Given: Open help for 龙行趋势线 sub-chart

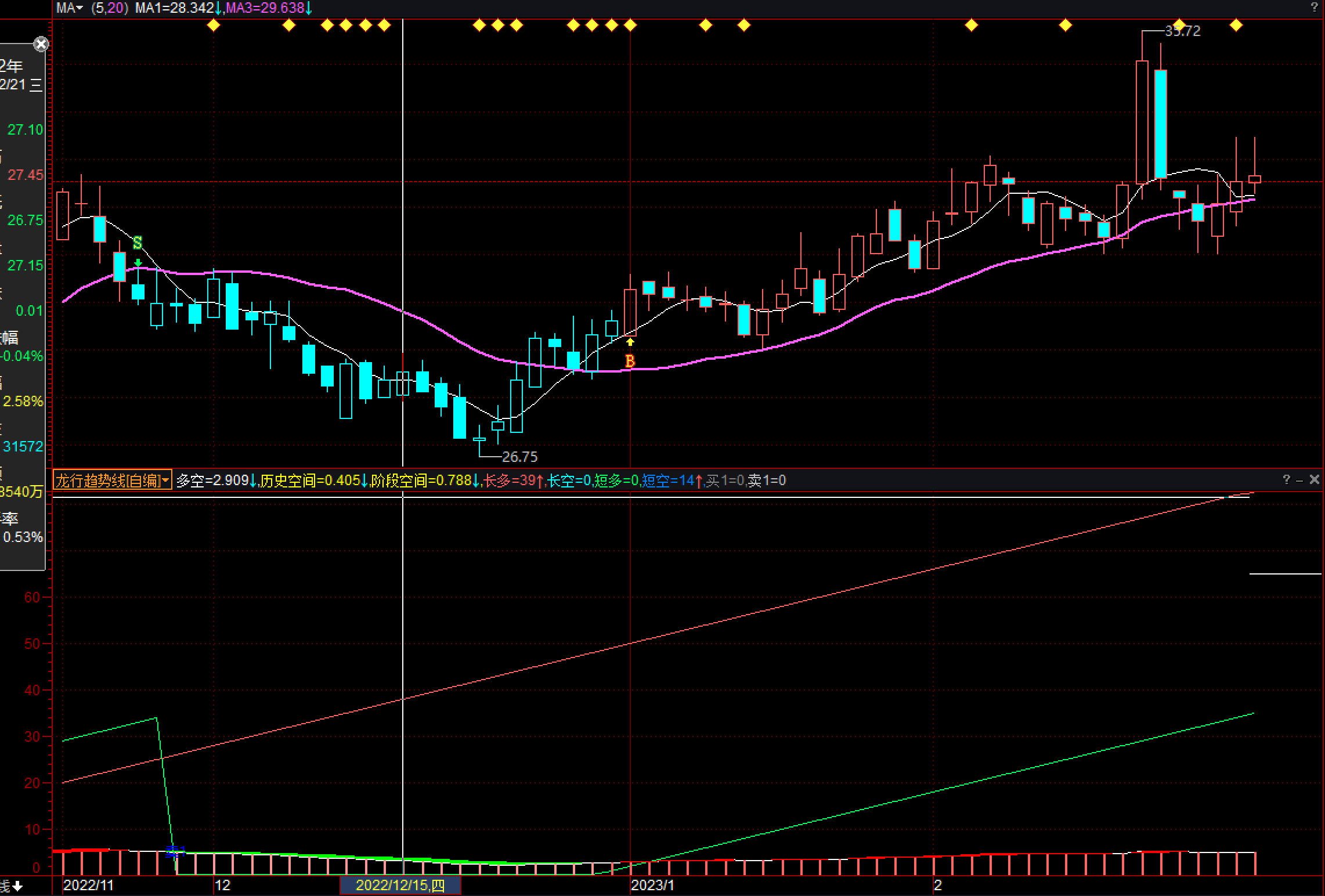Looking at the screenshot, I should [x=1287, y=479].
